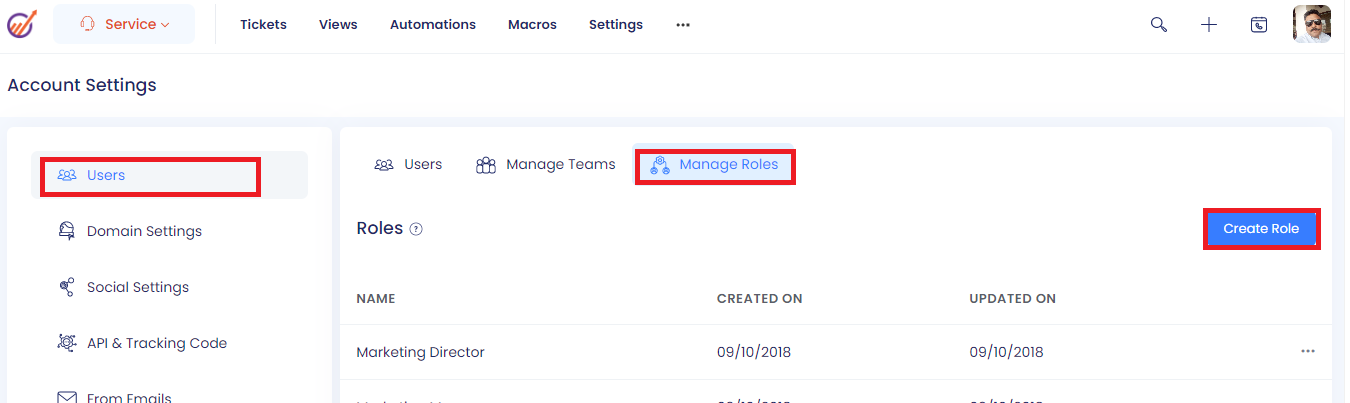1350x403 pixels.
Task: Click the Roles help question icon
Action: click(416, 229)
